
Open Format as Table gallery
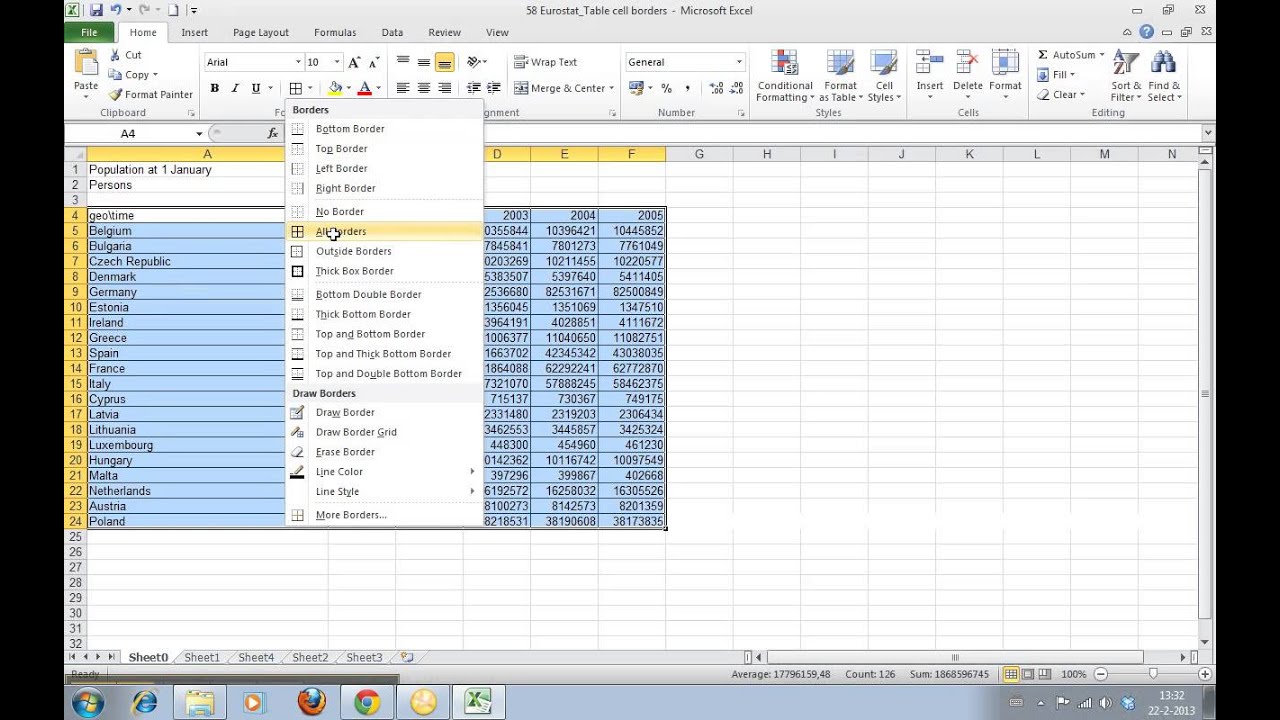(x=838, y=76)
